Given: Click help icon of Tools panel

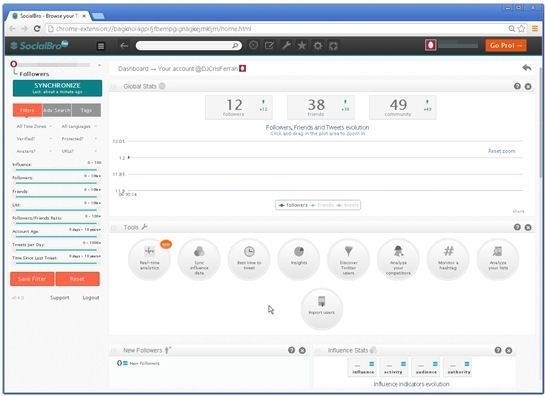Looking at the screenshot, I should pos(517,227).
